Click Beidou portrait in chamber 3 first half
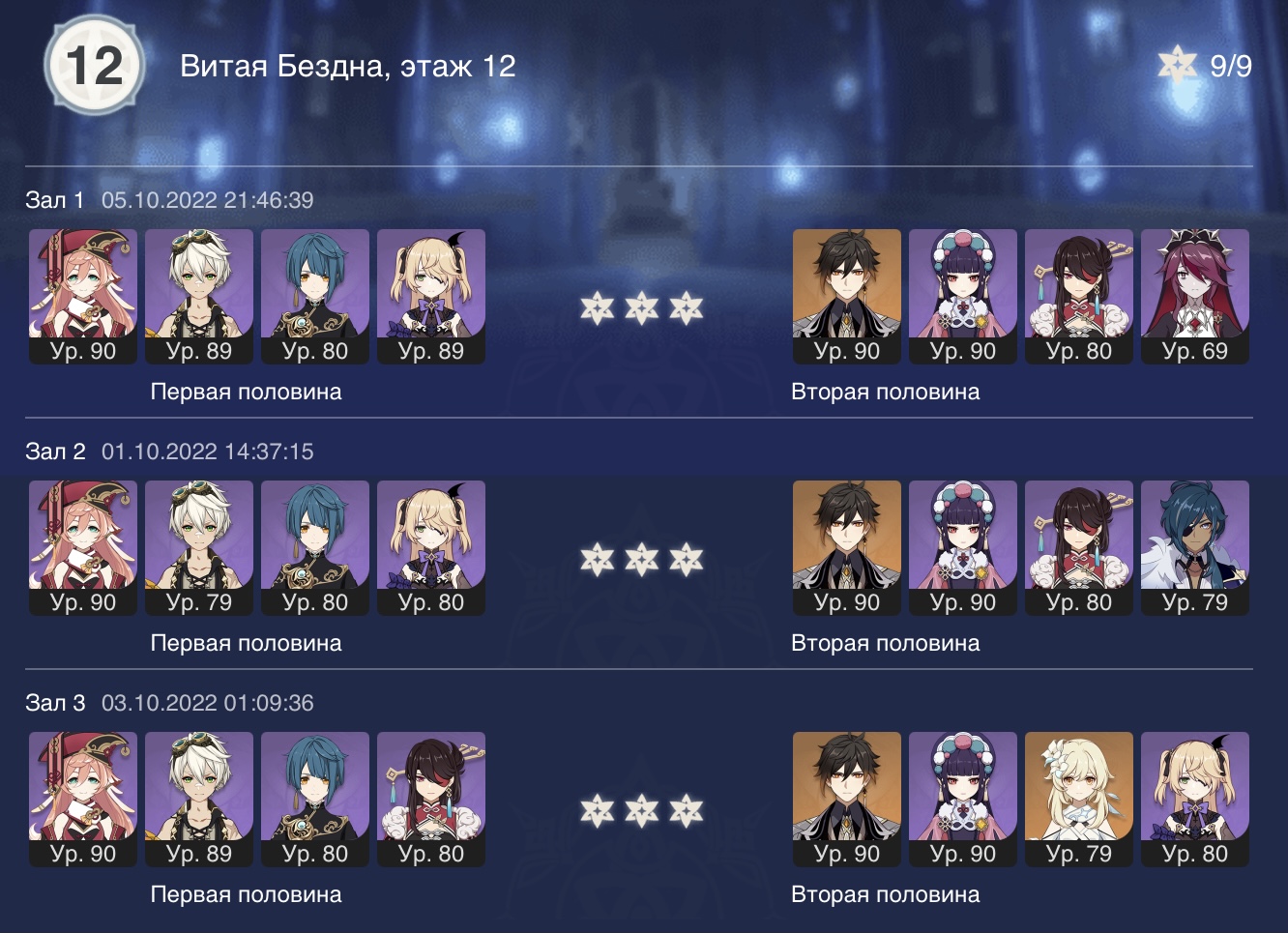The image size is (1288, 933). pyautogui.click(x=431, y=800)
